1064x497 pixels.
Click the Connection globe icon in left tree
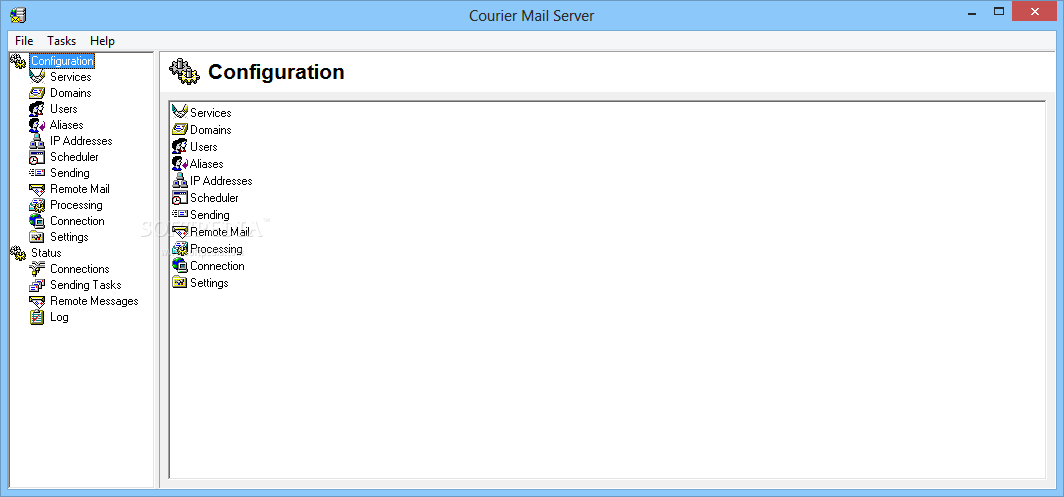click(37, 221)
